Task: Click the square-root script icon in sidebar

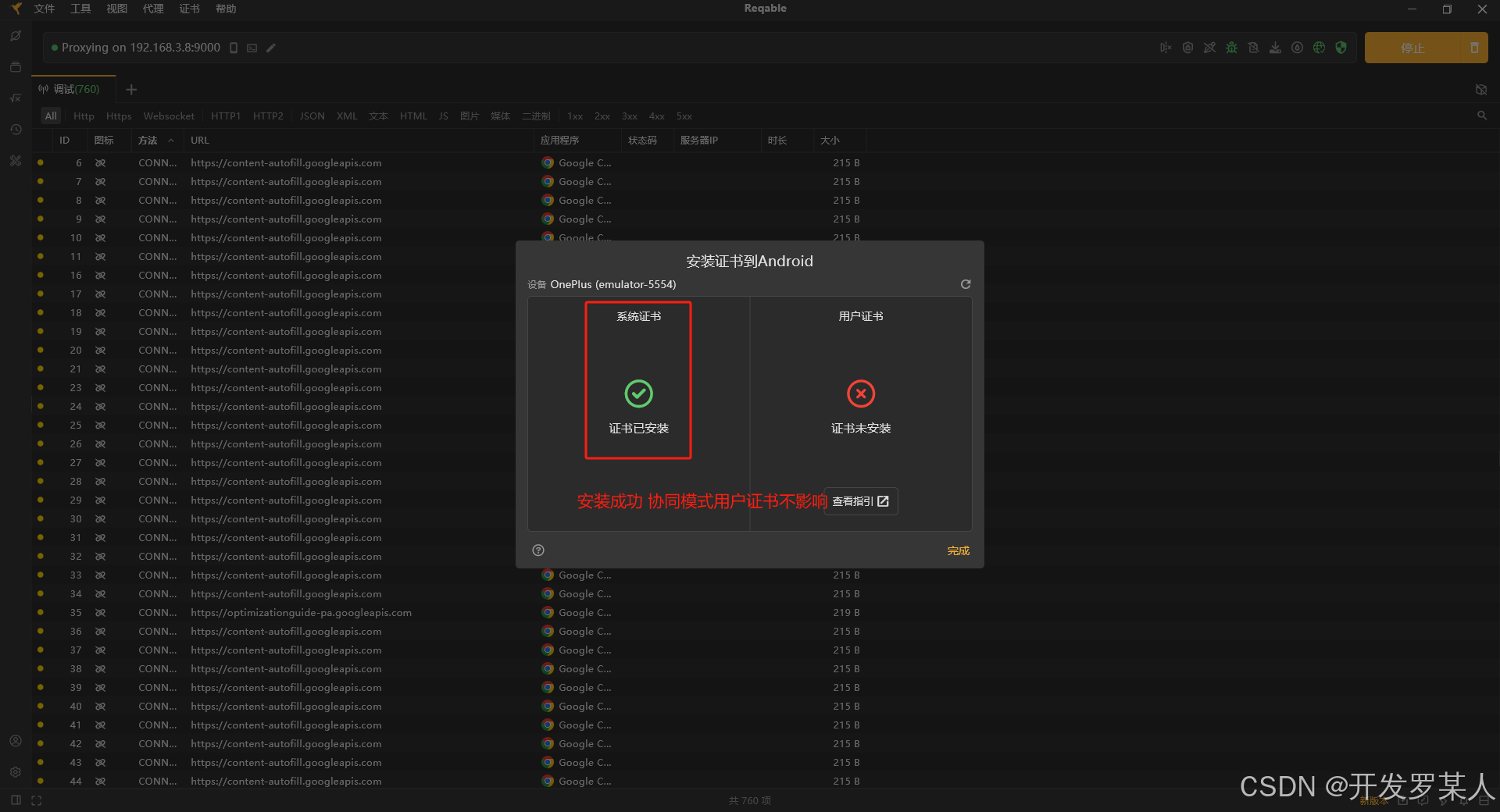Action: coord(16,98)
